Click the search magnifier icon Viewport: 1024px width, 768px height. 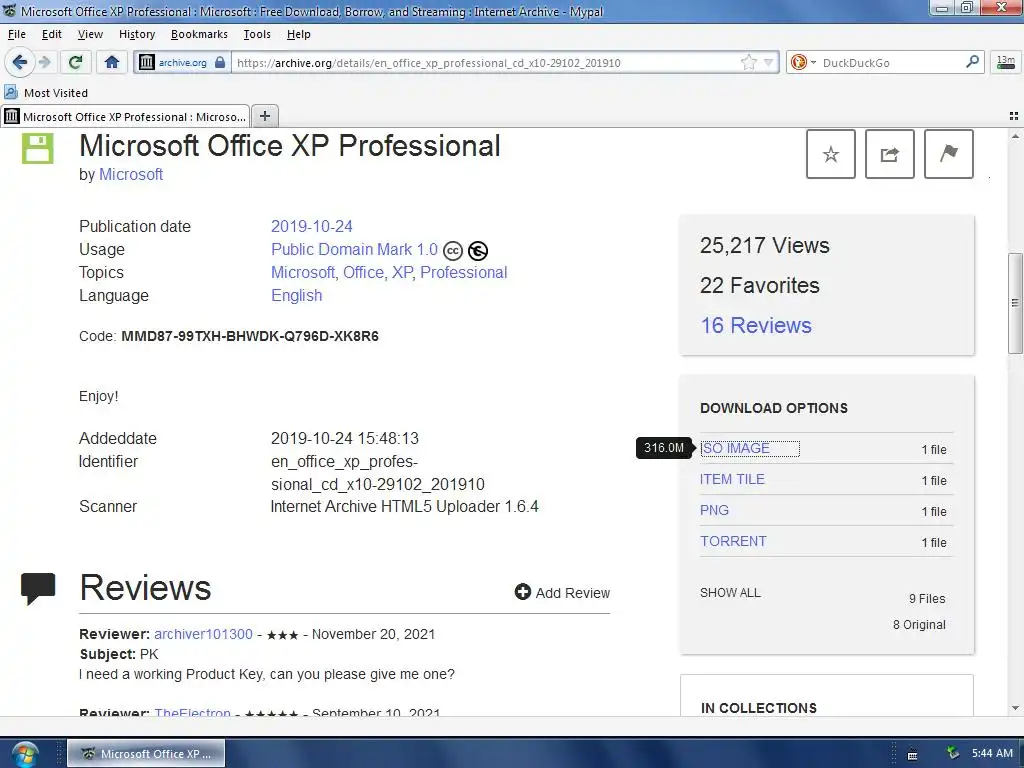coord(972,62)
